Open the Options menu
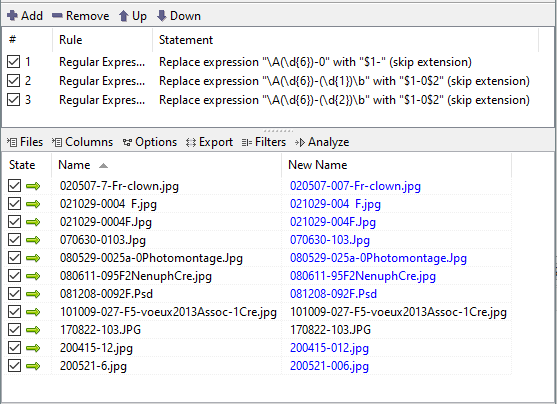Image resolution: width=557 pixels, height=404 pixels. tap(150, 142)
